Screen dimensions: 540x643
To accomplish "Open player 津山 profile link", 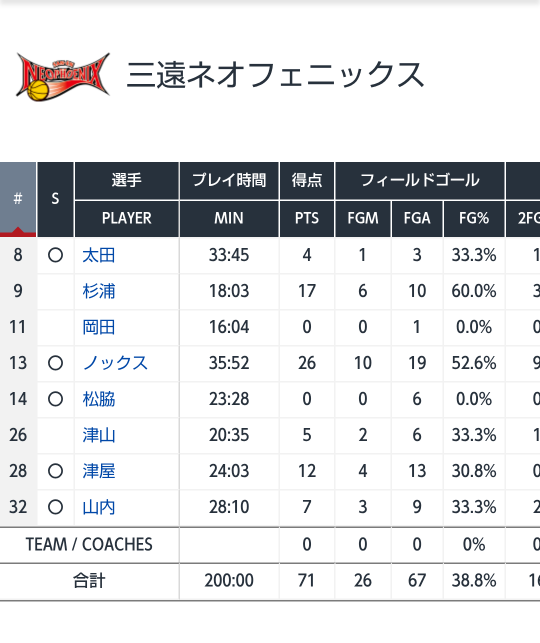I will coord(99,435).
